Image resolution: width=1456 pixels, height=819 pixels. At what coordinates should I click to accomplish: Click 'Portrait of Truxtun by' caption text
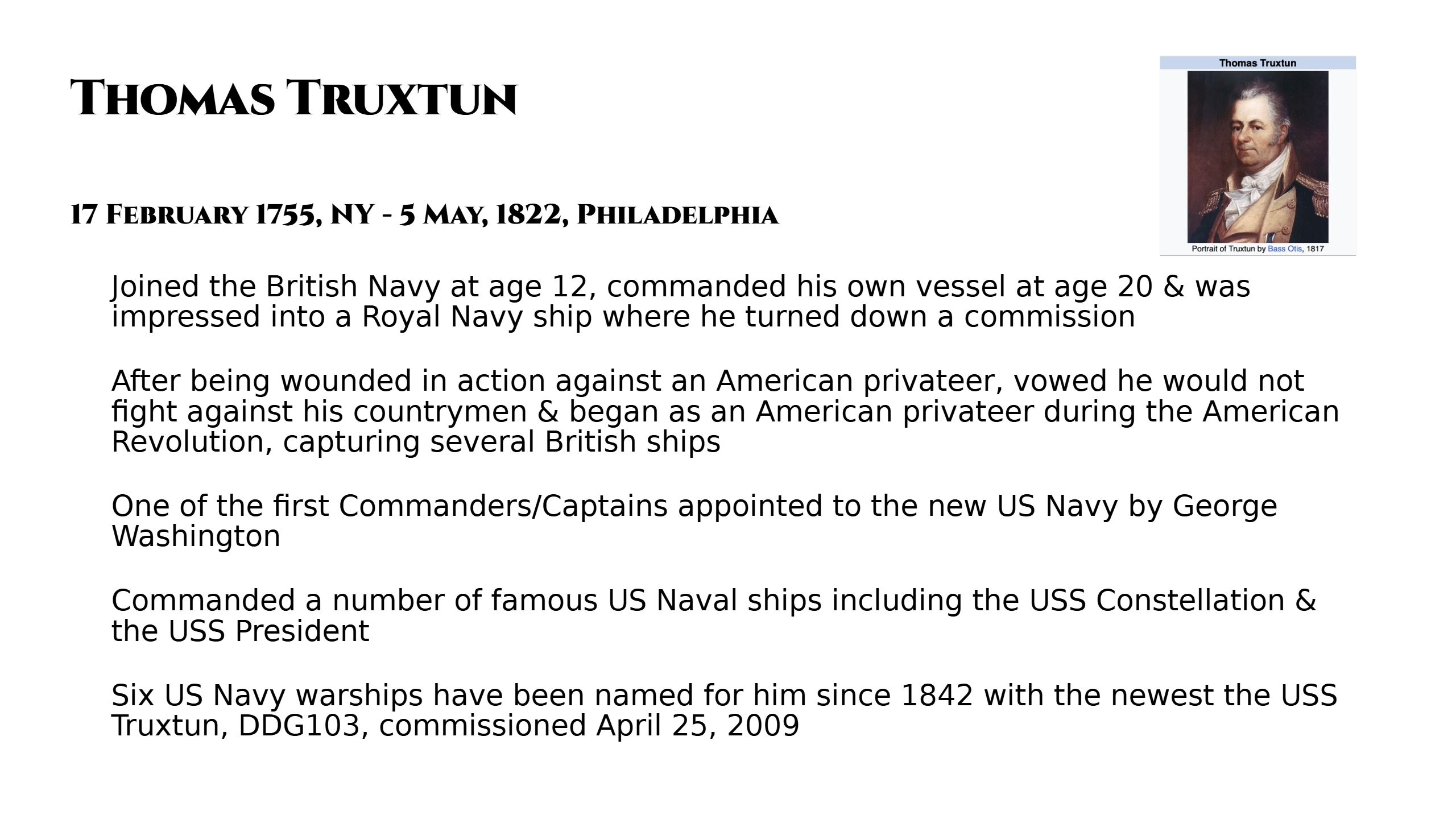click(1228, 249)
